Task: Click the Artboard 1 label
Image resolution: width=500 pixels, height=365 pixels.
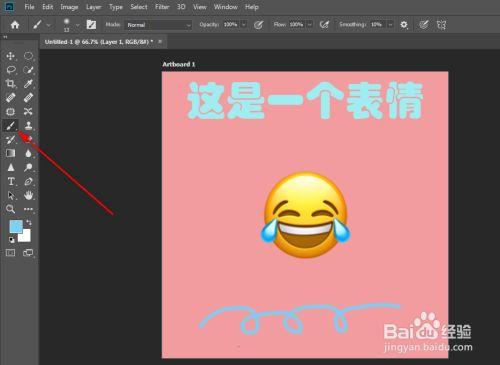Action: (x=179, y=64)
